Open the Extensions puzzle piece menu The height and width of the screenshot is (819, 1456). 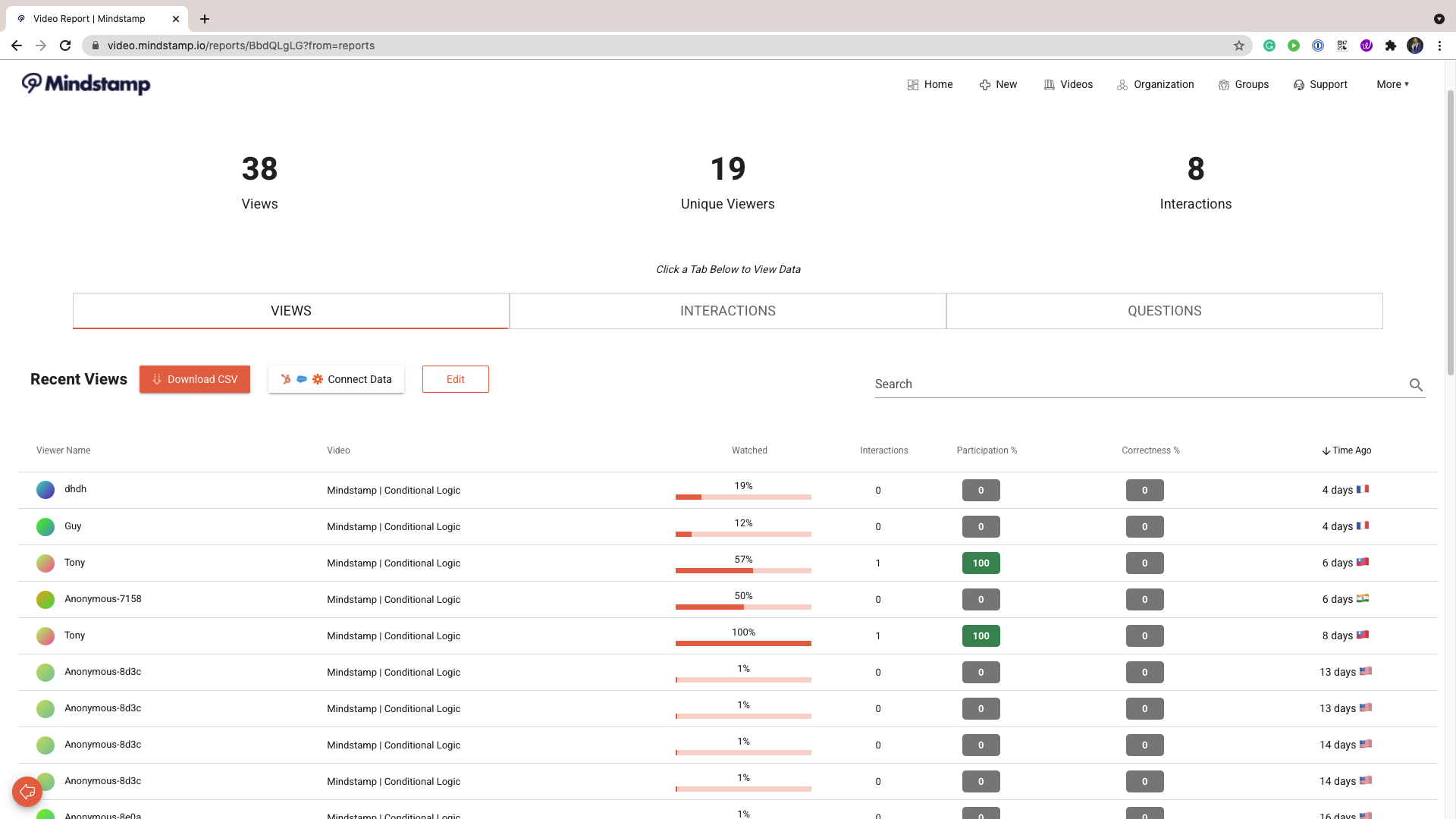(x=1391, y=45)
